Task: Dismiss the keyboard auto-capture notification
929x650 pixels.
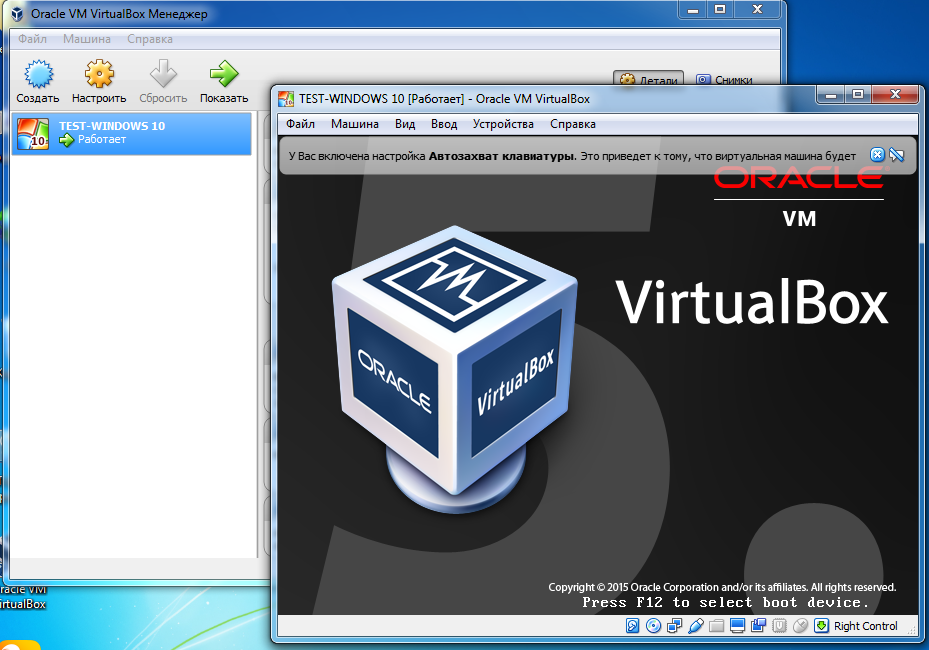Action: pos(877,155)
